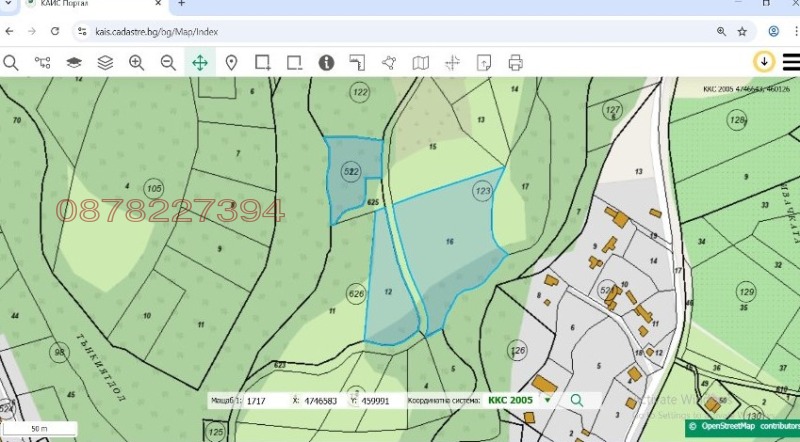This screenshot has width=800, height=442.
Task: Open the layers stack tool
Action: pos(105,62)
